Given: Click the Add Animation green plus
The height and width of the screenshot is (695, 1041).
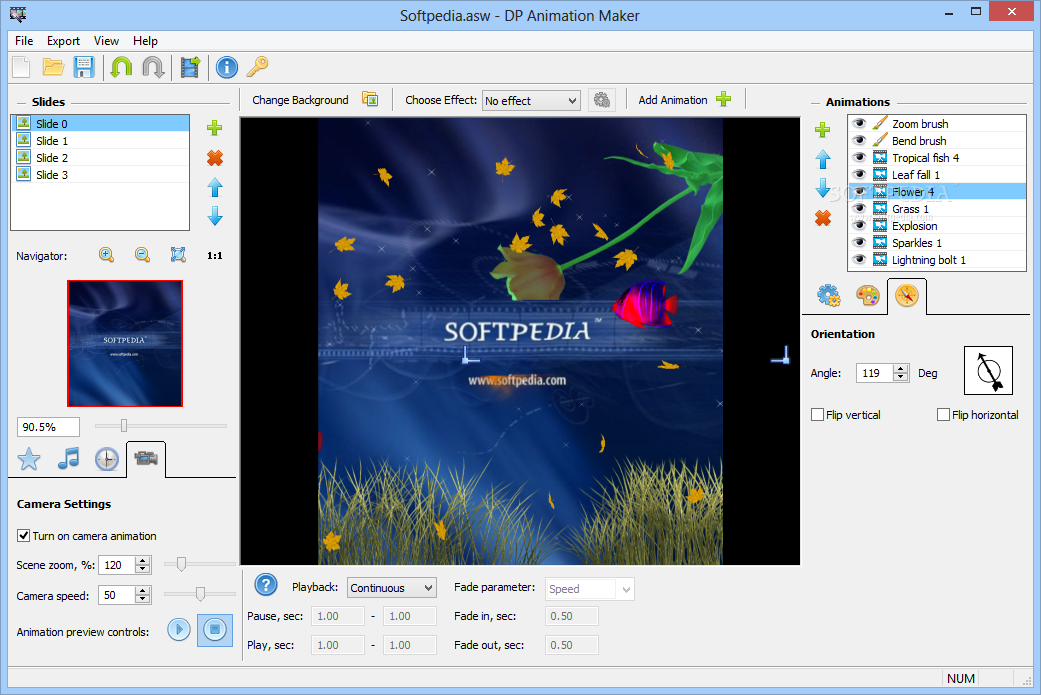Looking at the screenshot, I should click(724, 100).
